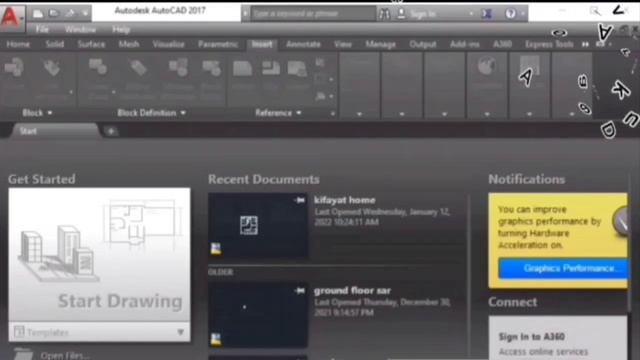The height and width of the screenshot is (360, 640).
Task: Click the Create Block icon
Action: (98, 67)
